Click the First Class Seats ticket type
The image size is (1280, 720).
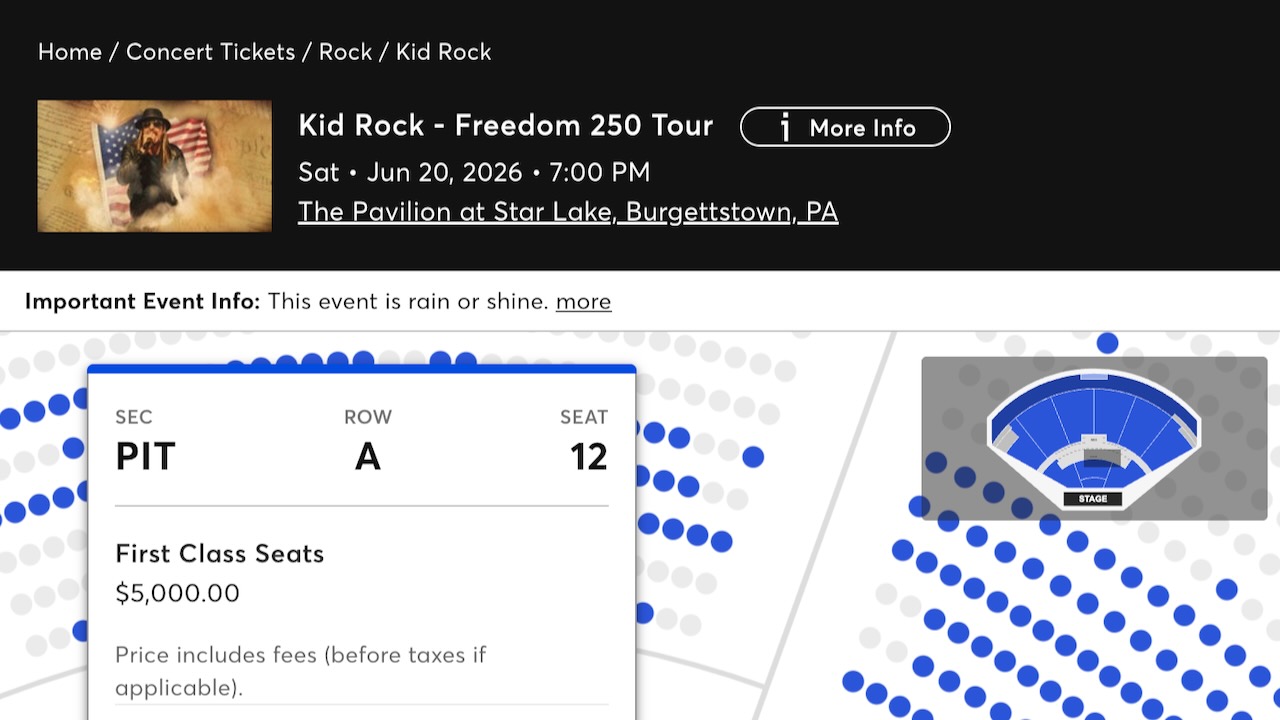(219, 553)
